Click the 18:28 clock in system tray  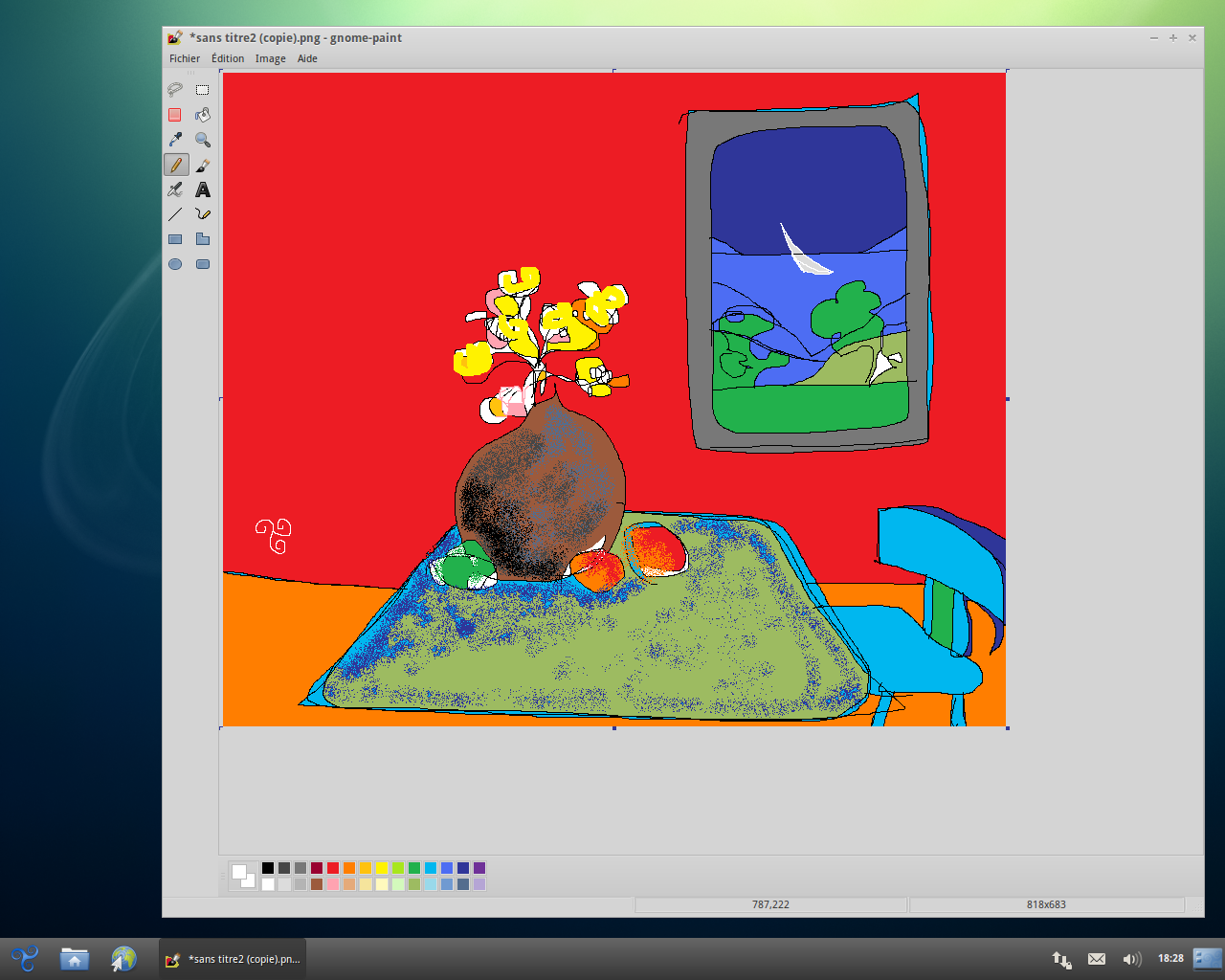click(1170, 958)
